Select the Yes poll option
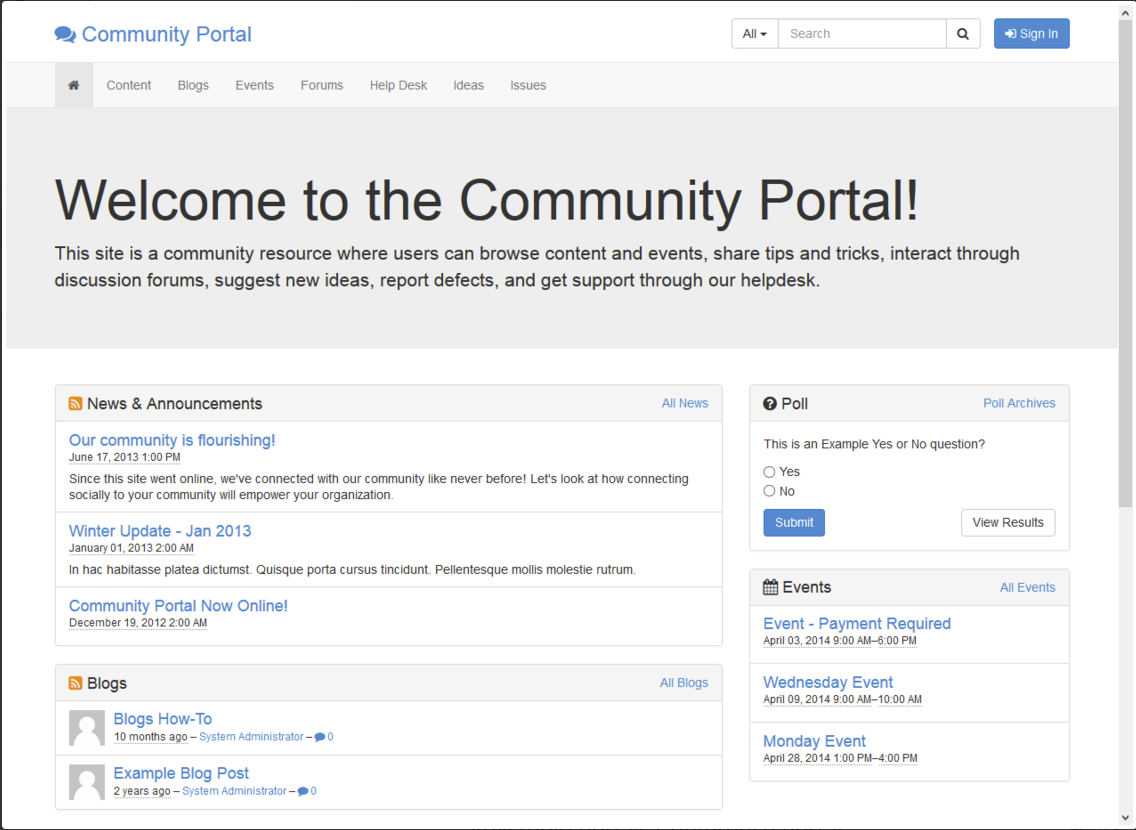Image resolution: width=1136 pixels, height=830 pixels. pos(769,471)
